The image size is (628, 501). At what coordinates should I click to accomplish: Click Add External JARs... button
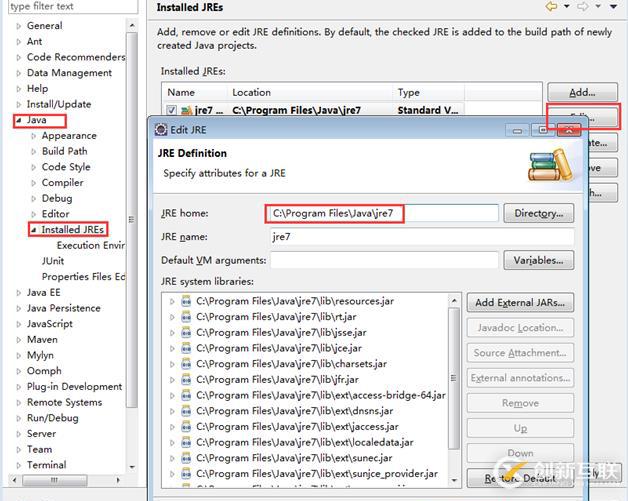click(520, 303)
